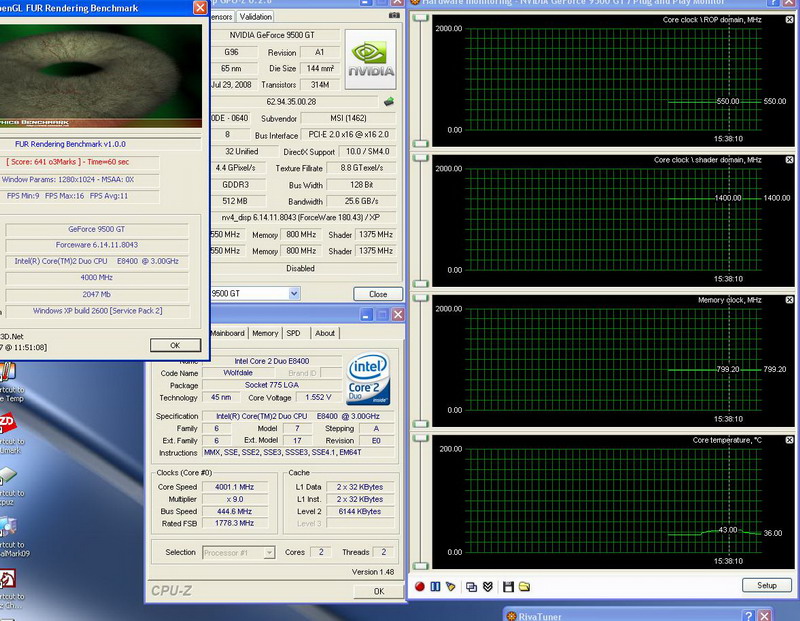Click the Bus Speed 444.6 MHz value

tap(235, 511)
